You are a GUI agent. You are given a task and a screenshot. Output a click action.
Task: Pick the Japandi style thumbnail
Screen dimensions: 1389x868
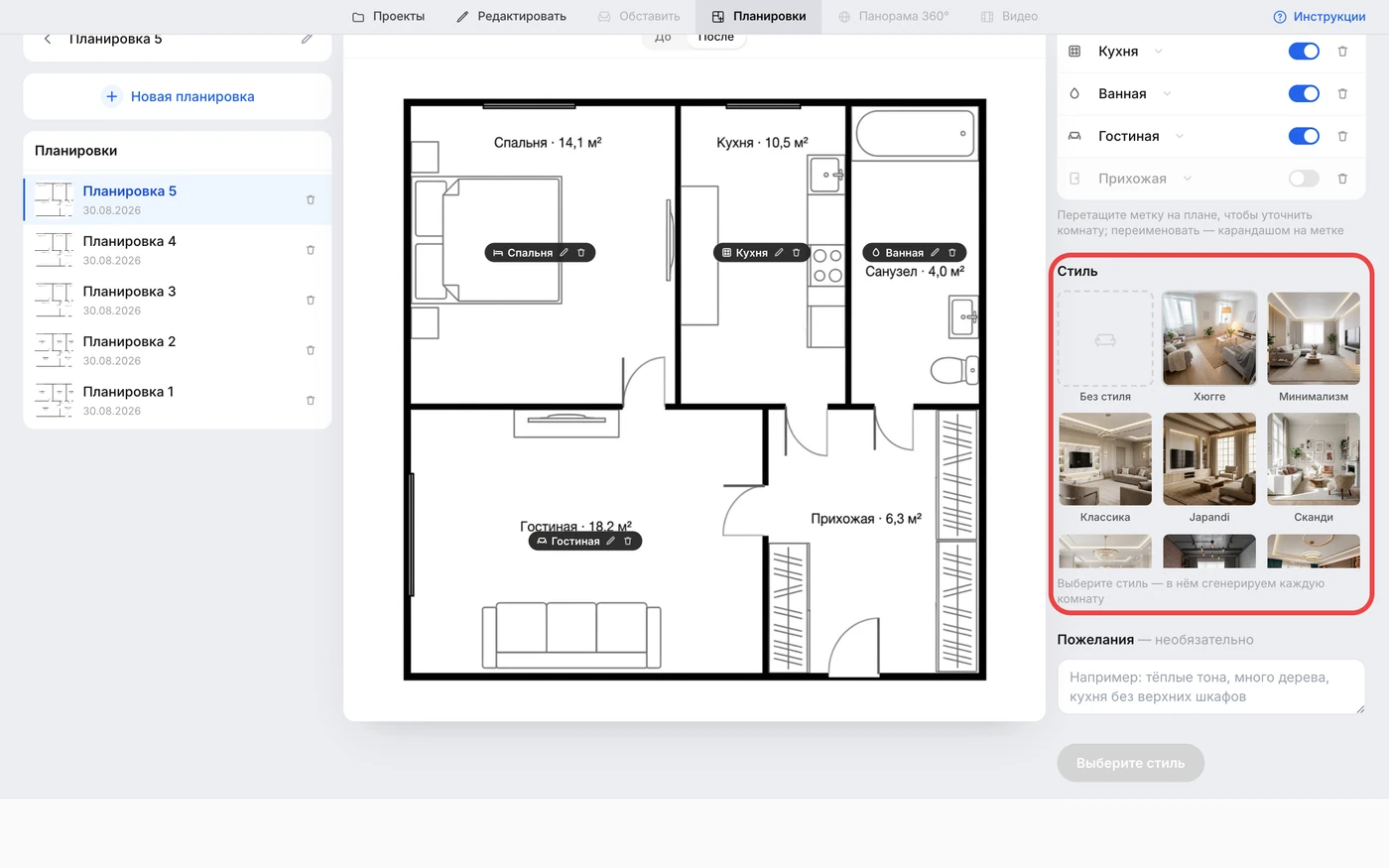pos(1209,459)
